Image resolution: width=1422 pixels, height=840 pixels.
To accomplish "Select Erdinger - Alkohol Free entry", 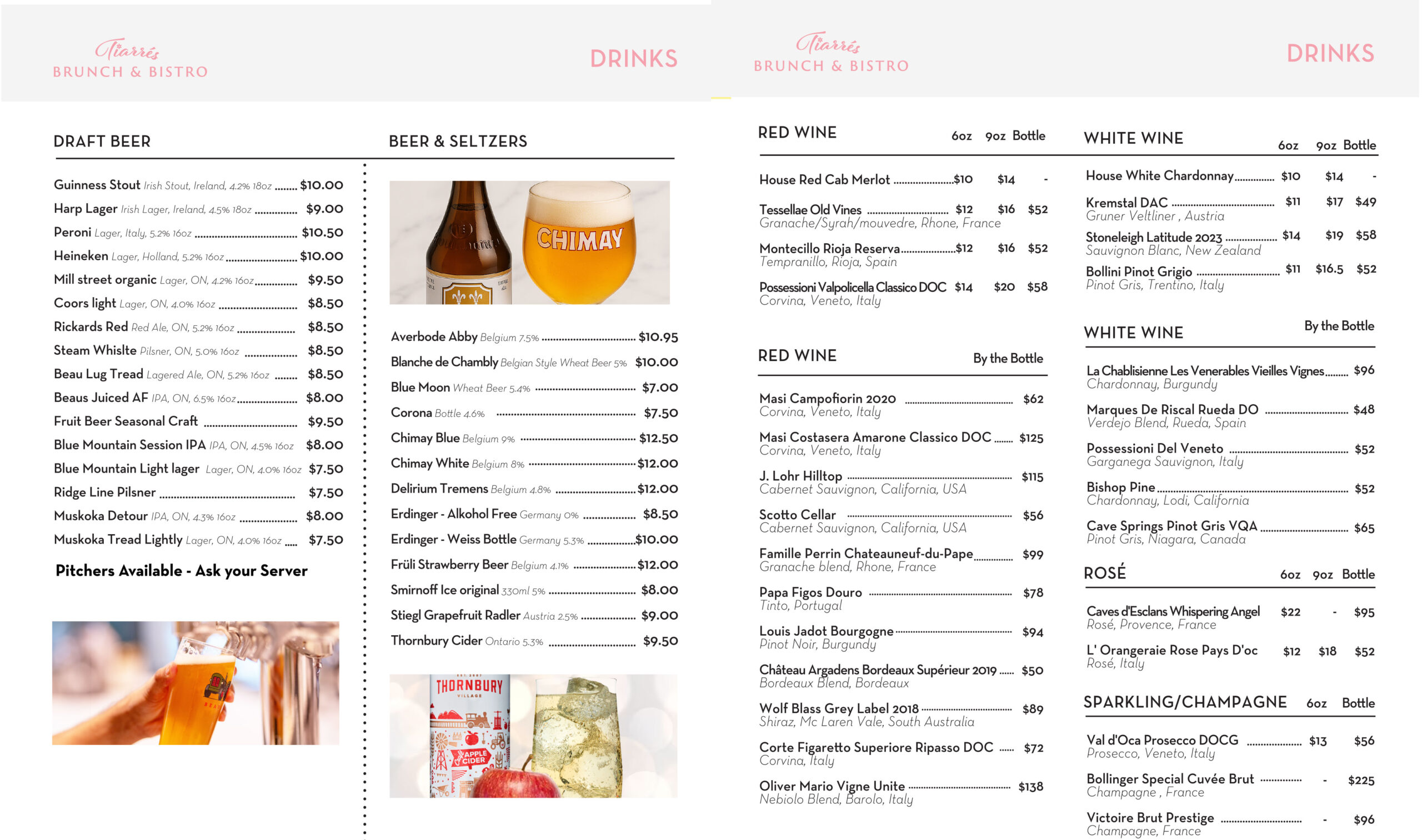I will 534,515.
